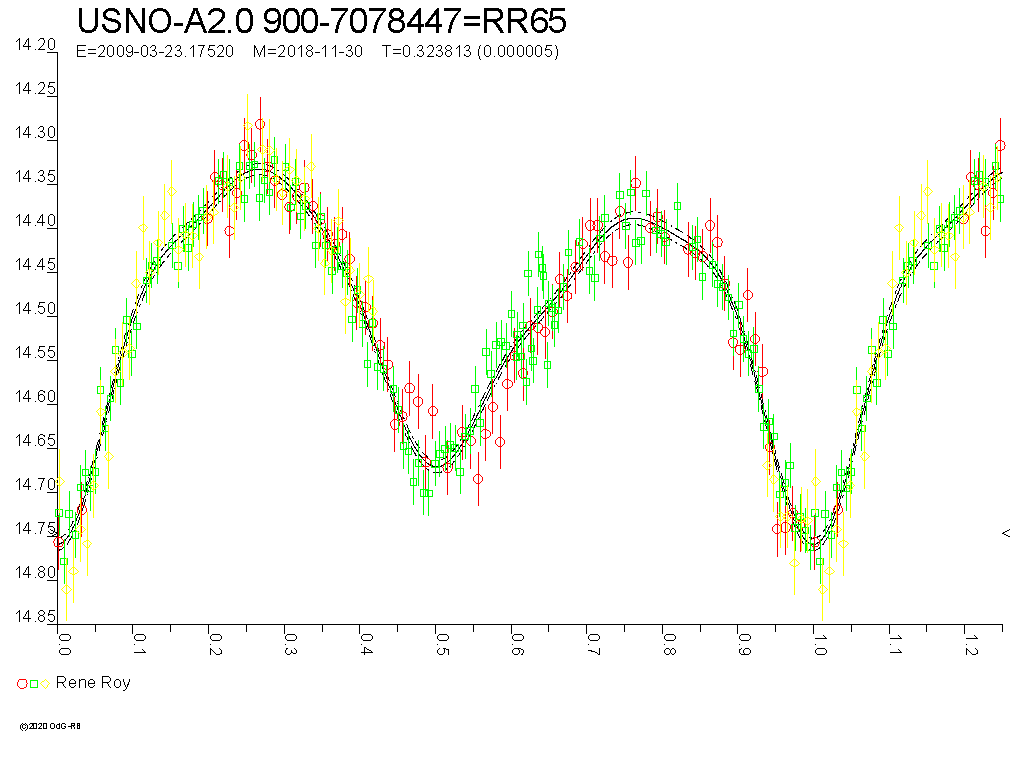Click the 0.7 phase axis label
This screenshot has width=1024, height=768.
click(x=593, y=644)
